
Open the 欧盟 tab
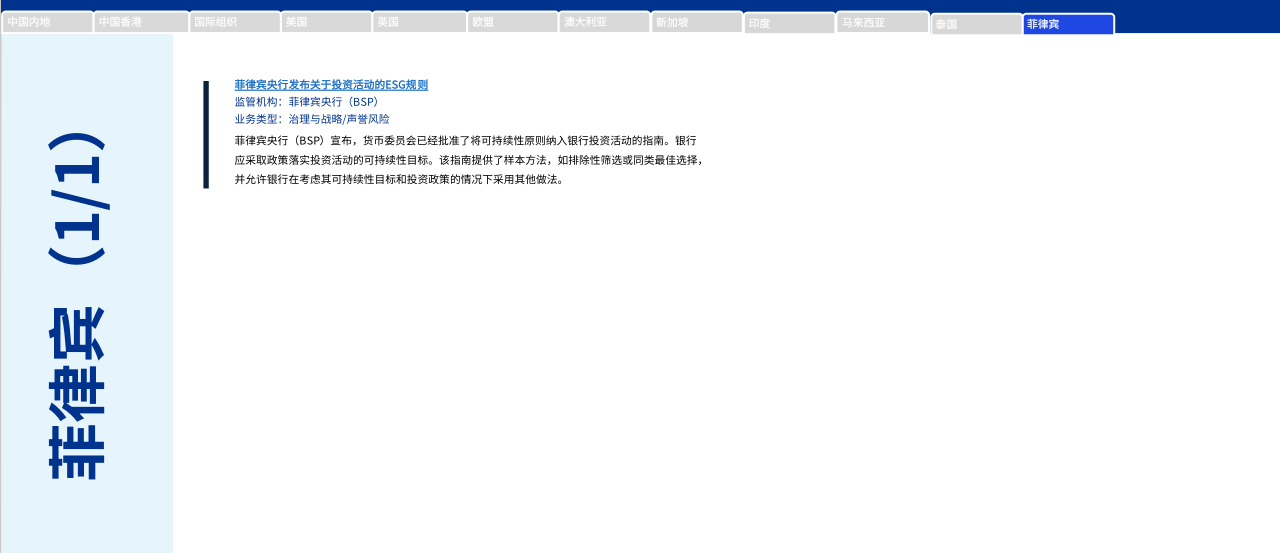click(512, 22)
